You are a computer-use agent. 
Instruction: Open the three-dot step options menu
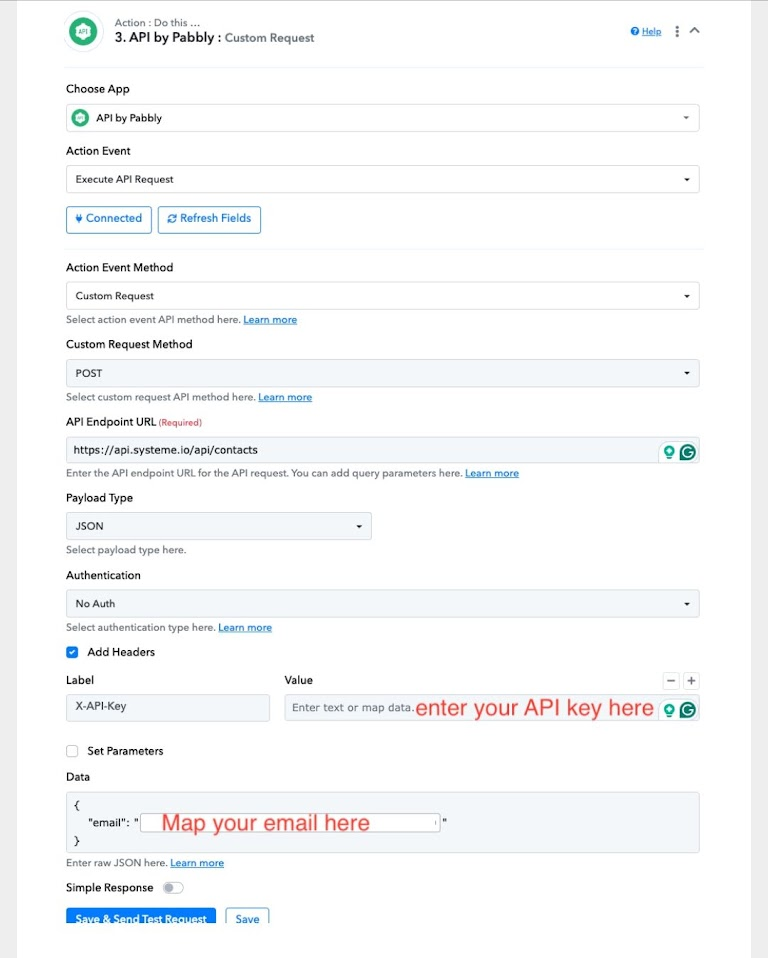[677, 31]
